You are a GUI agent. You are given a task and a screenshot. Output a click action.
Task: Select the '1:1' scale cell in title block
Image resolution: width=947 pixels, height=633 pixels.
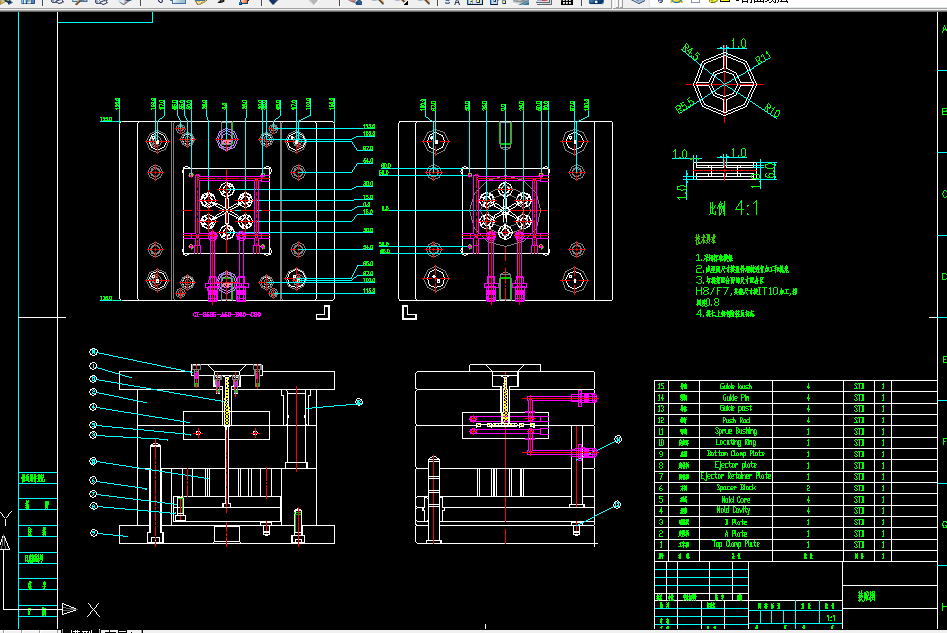831,618
